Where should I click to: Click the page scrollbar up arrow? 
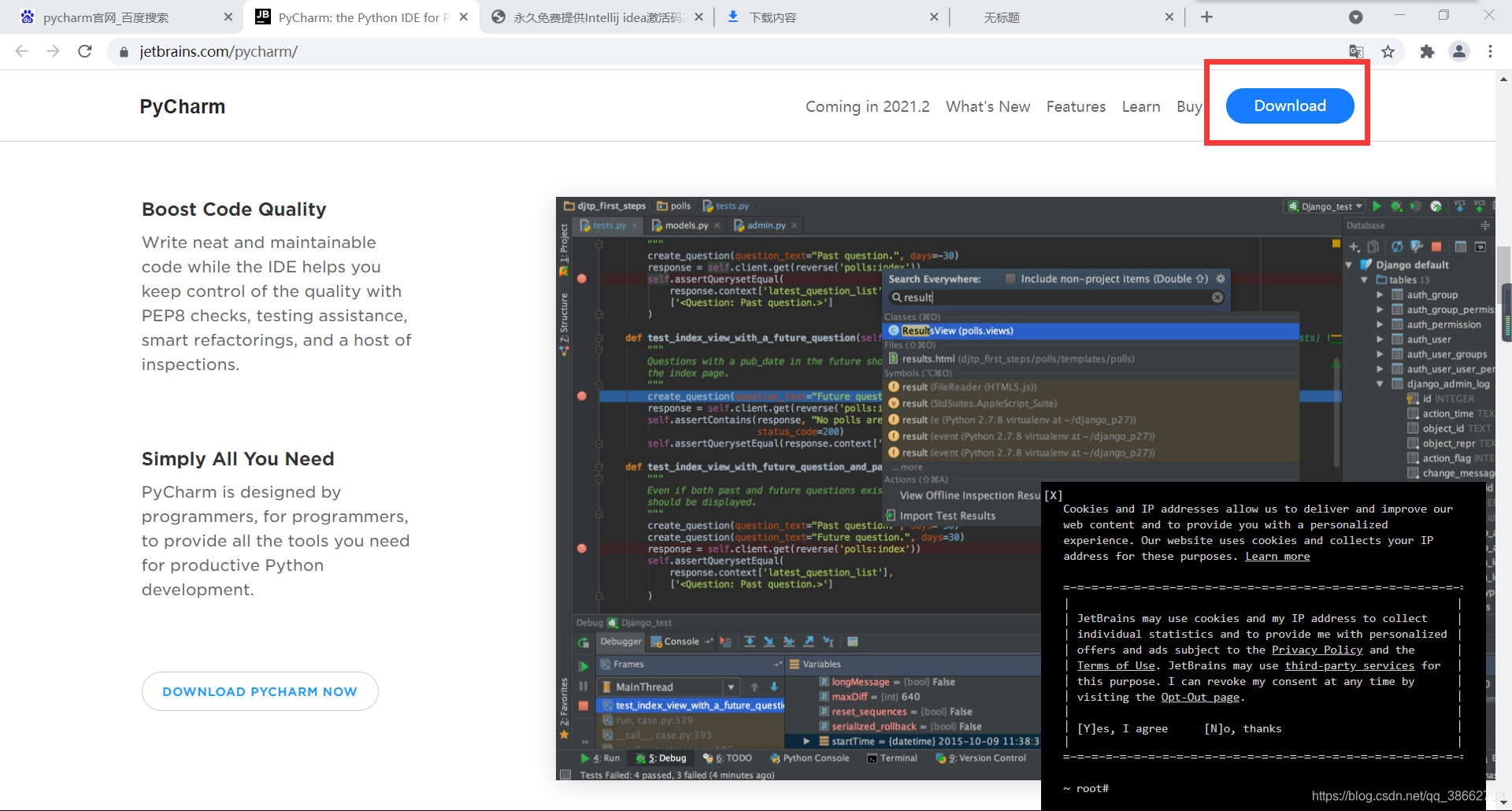pyautogui.click(x=1503, y=79)
